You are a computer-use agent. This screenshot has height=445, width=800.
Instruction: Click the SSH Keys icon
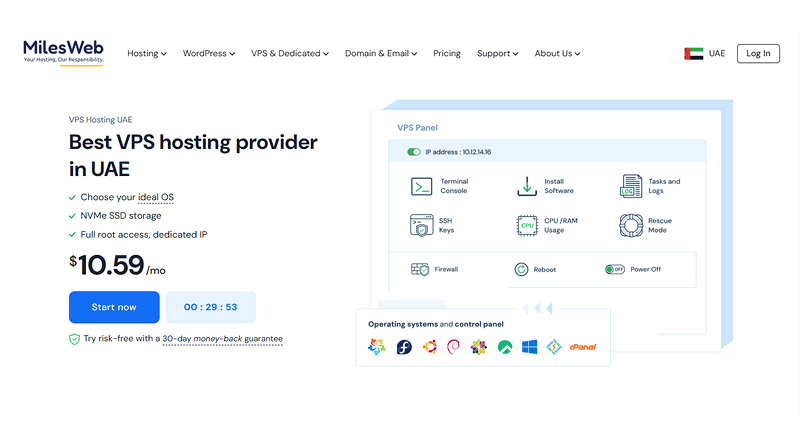point(421,226)
